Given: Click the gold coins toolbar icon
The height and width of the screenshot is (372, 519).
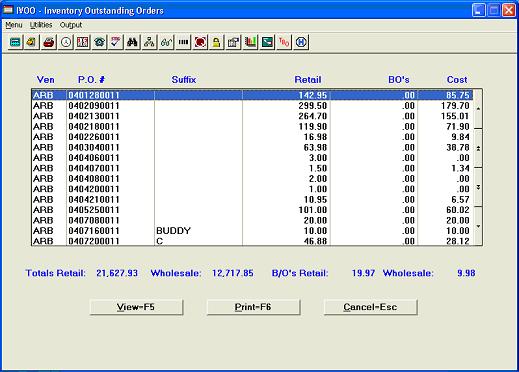Looking at the screenshot, I should [x=32, y=42].
